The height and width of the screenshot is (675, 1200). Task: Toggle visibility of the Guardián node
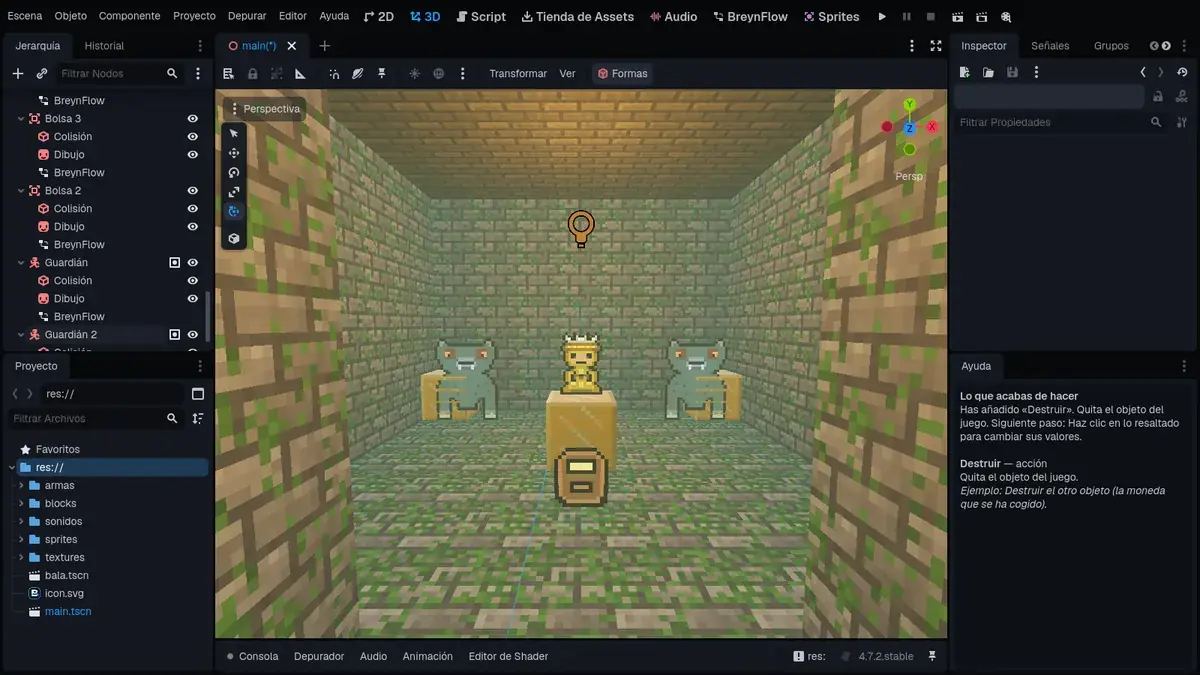point(193,263)
